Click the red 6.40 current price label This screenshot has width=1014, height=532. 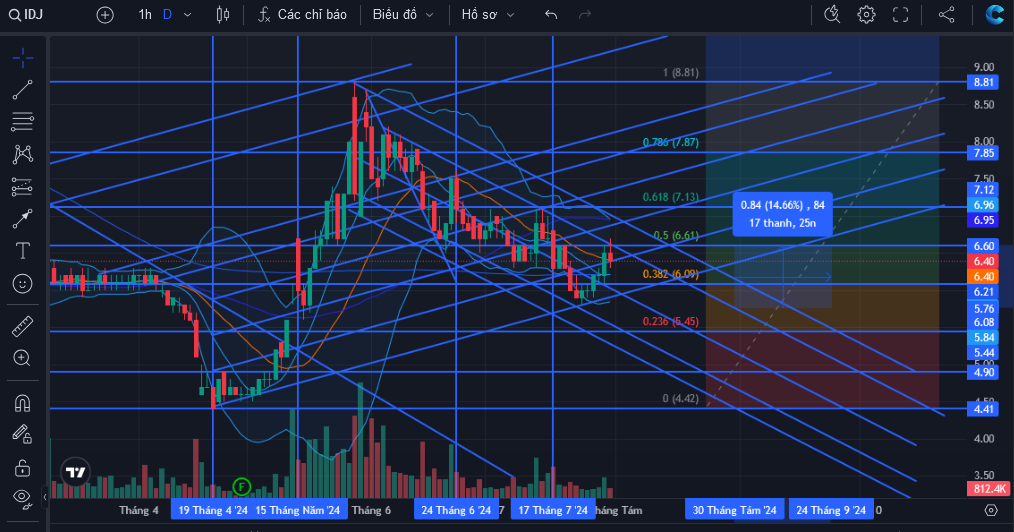point(984,261)
